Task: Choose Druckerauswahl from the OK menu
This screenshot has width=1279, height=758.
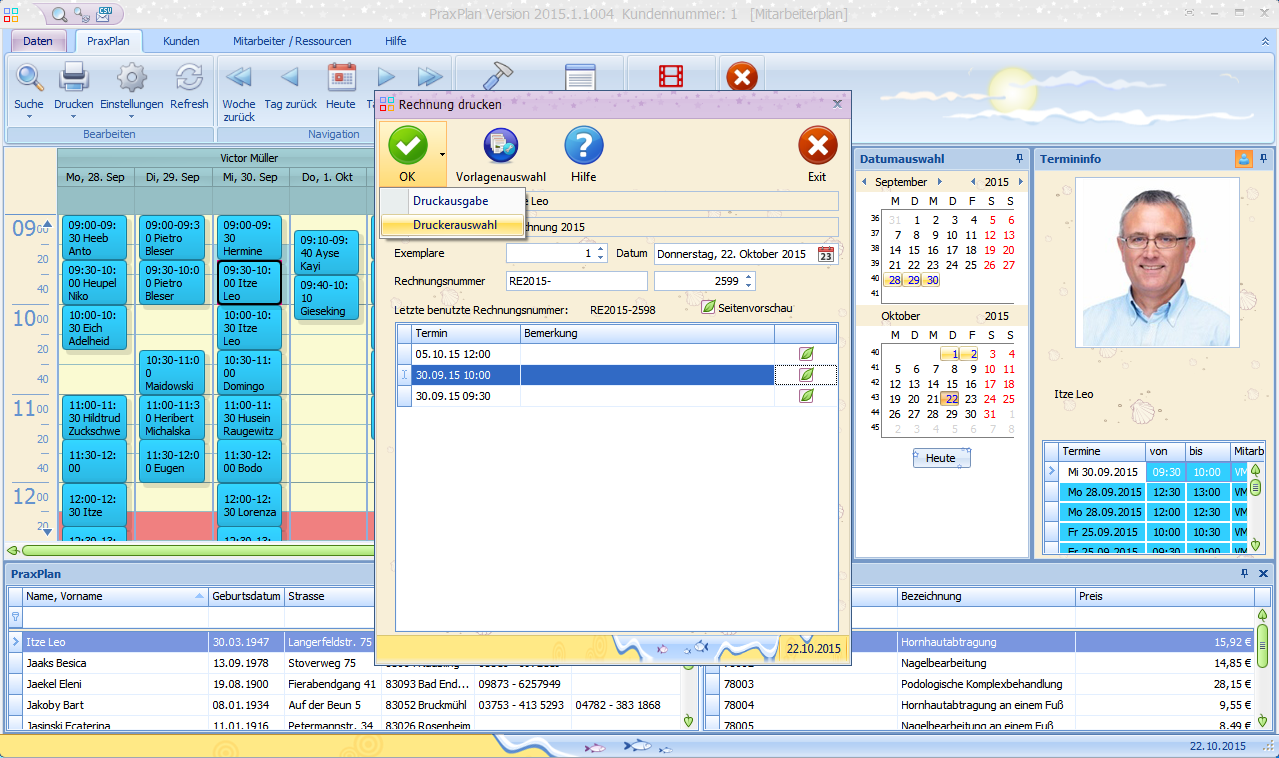Action: click(x=452, y=225)
